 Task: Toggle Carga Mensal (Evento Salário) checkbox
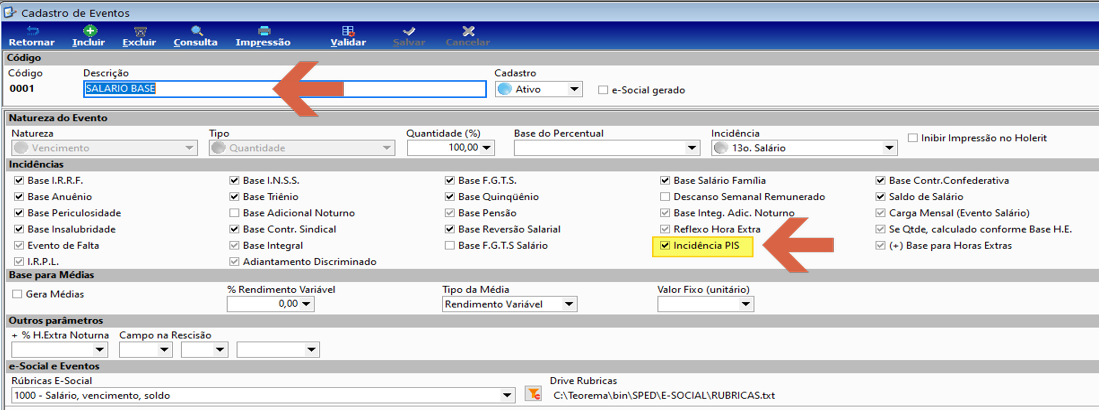tap(880, 213)
